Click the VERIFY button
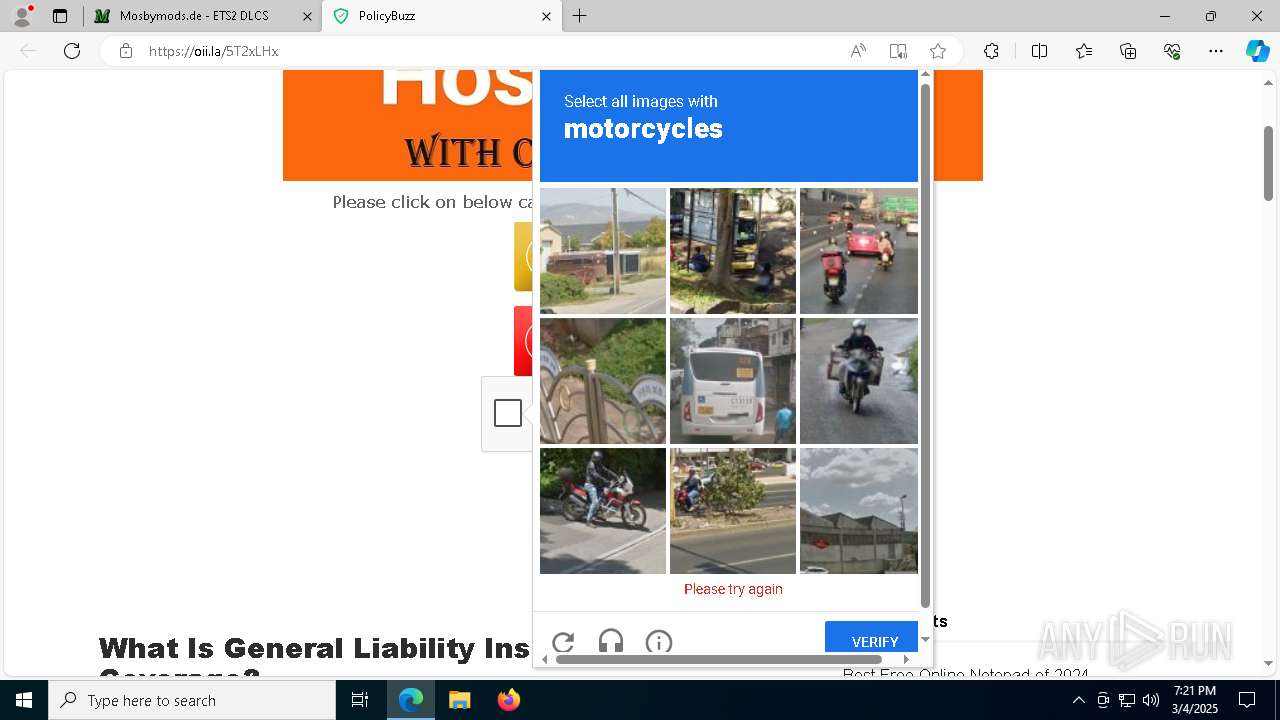The height and width of the screenshot is (720, 1280). (872, 638)
